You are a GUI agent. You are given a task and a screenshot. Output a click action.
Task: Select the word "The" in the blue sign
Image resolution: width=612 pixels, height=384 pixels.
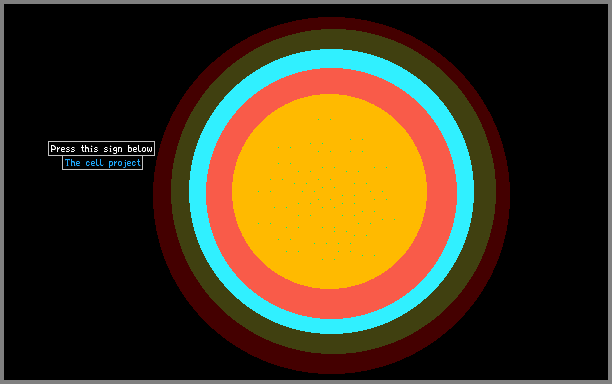click(73, 163)
